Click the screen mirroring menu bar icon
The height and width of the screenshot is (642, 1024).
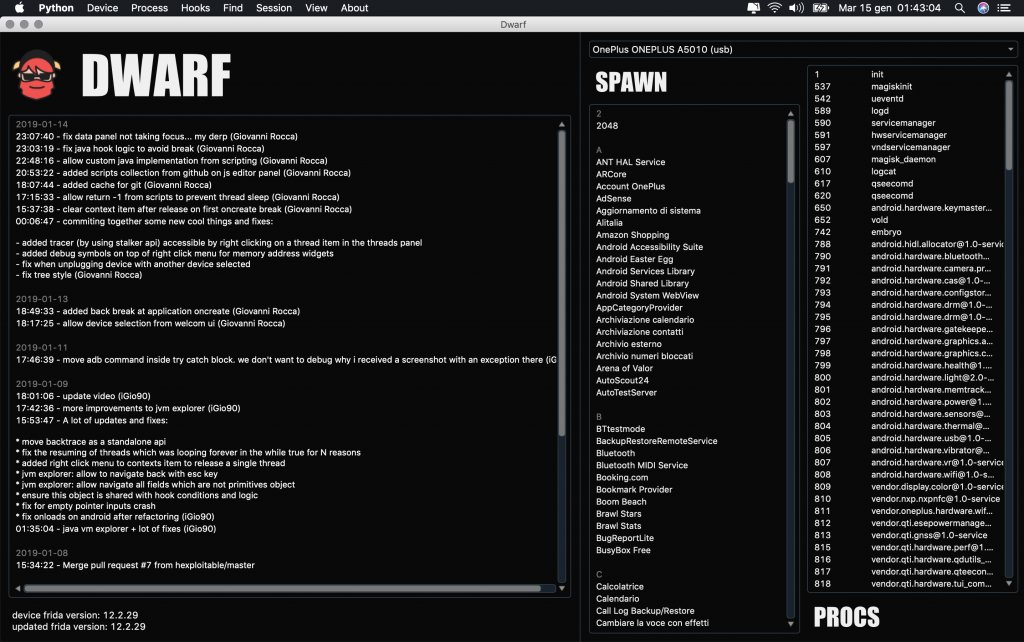click(x=753, y=8)
